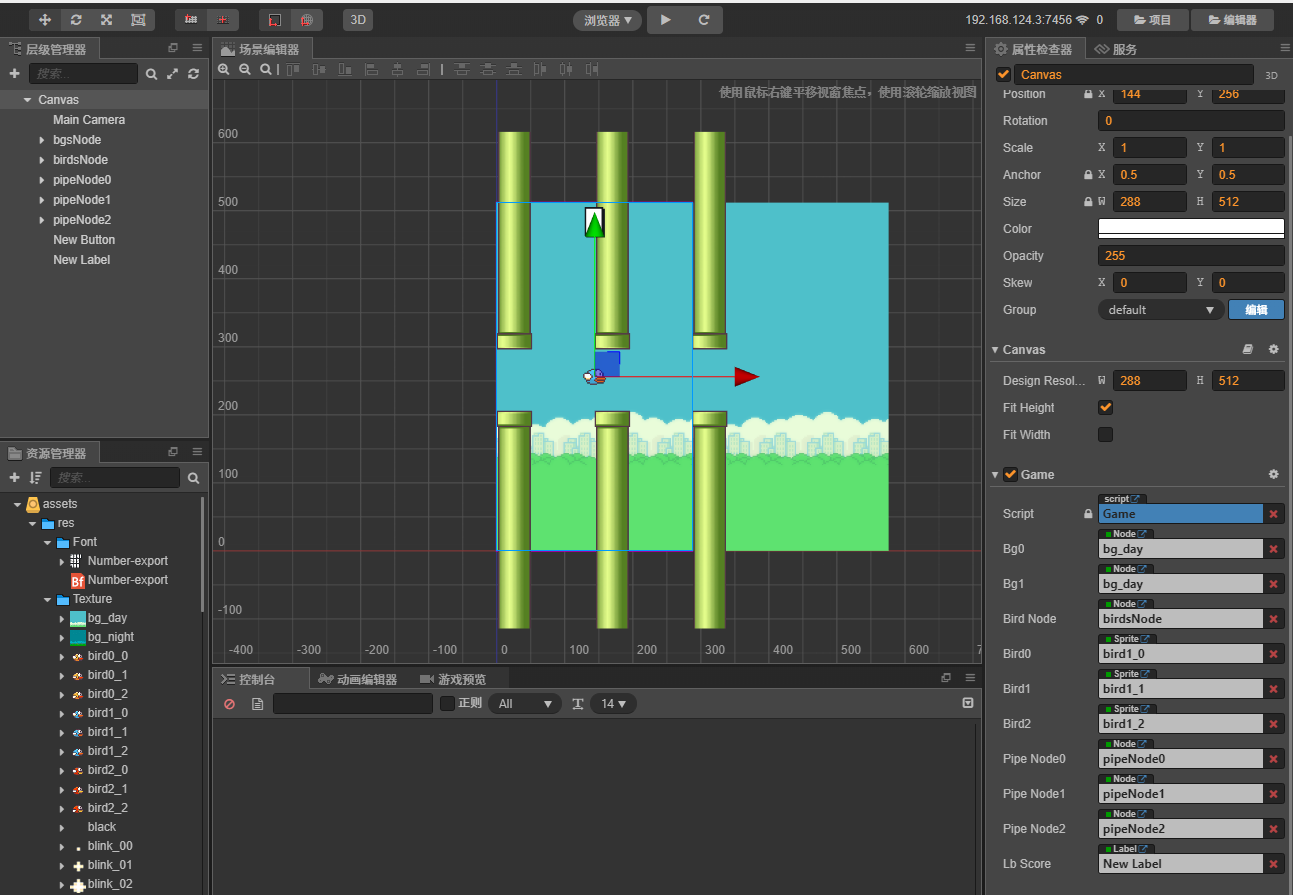This screenshot has width=1293, height=895.
Task: Click the asset sort order icon
Action: coord(36,478)
